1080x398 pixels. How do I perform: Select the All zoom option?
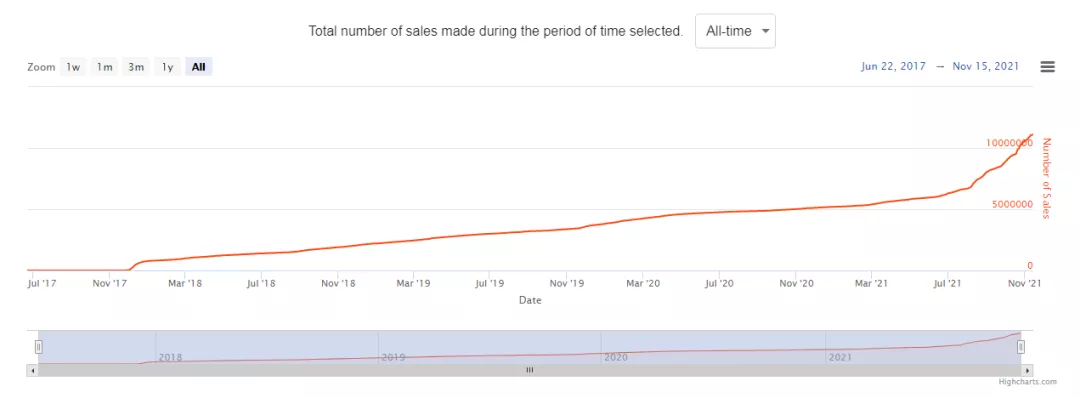coord(198,67)
